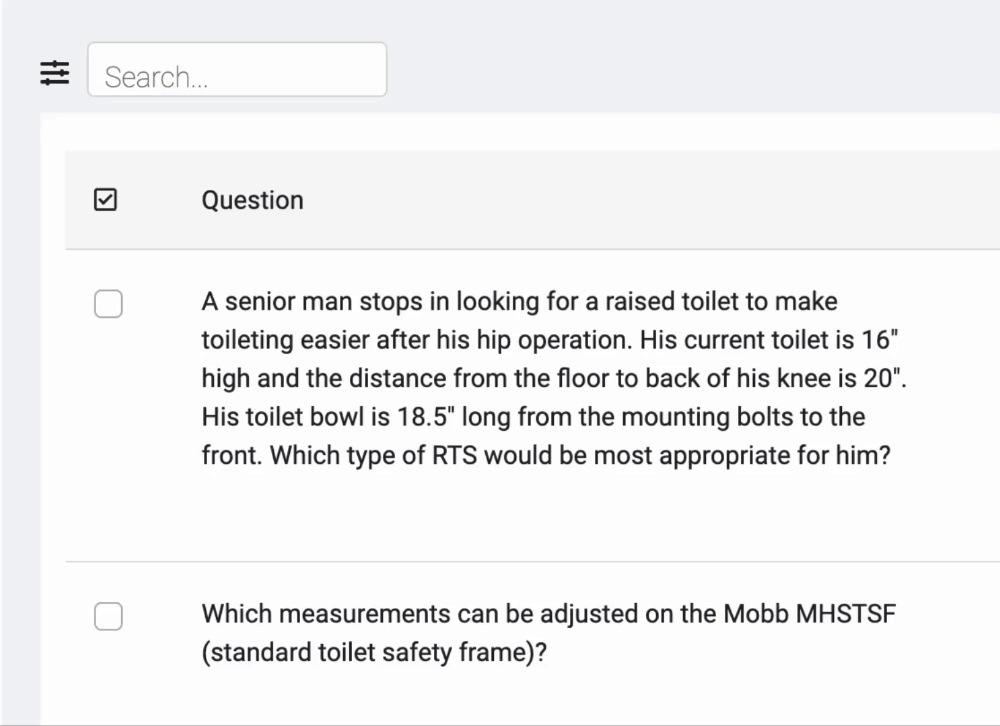Click the line mentioning 18.5" toilet bowl
The image size is (1000, 726).
(x=533, y=417)
